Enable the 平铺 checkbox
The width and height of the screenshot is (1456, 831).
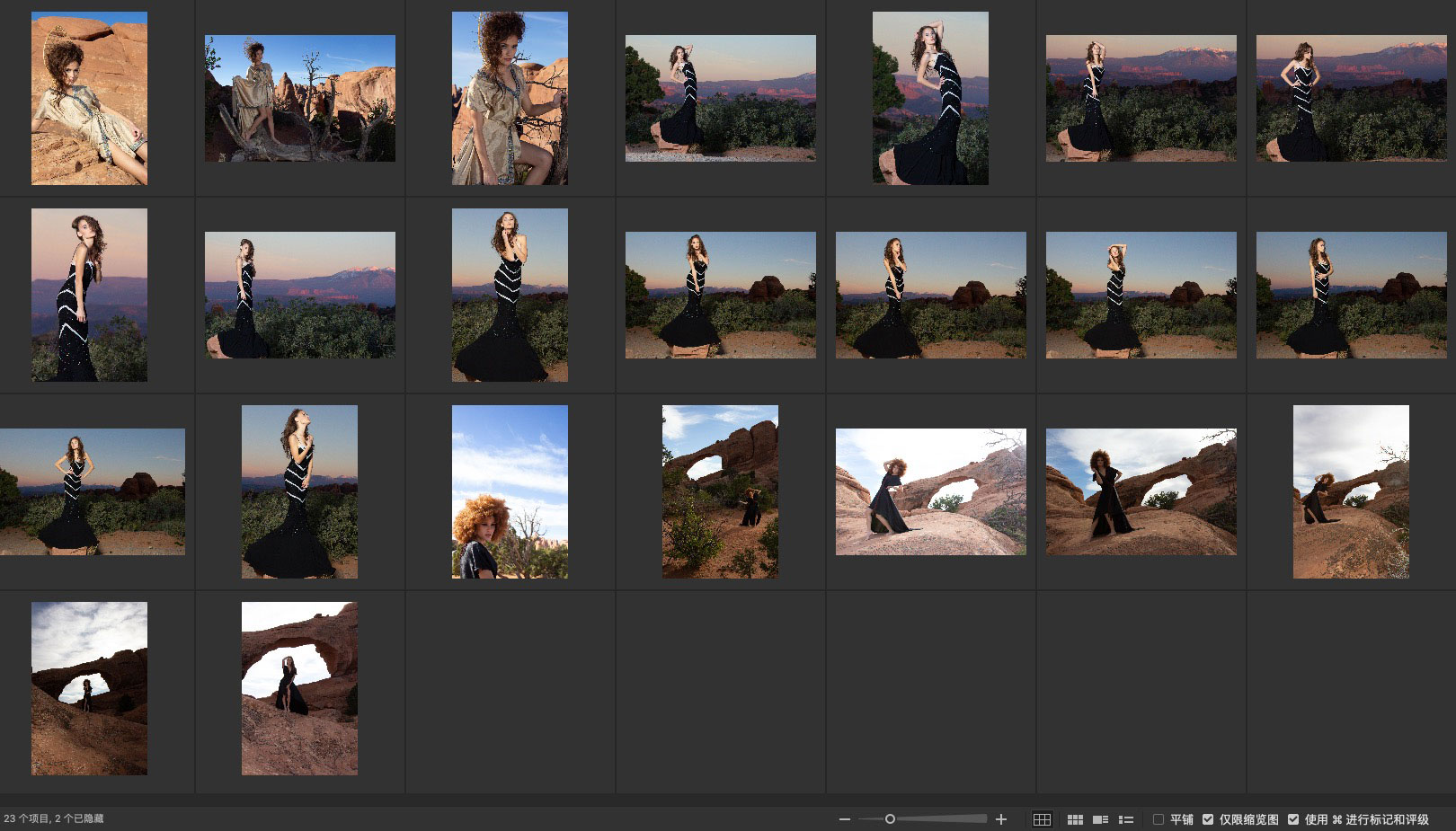click(x=1159, y=819)
